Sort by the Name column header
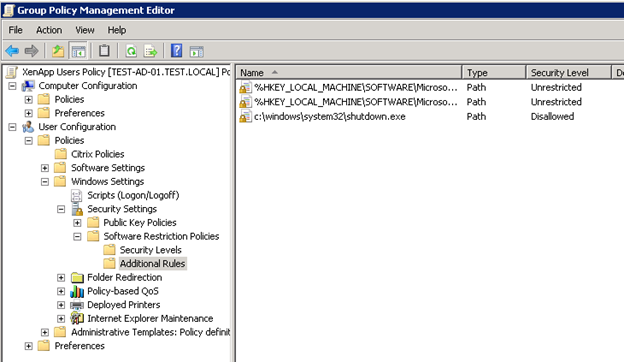The height and width of the screenshot is (362, 624). click(x=349, y=72)
